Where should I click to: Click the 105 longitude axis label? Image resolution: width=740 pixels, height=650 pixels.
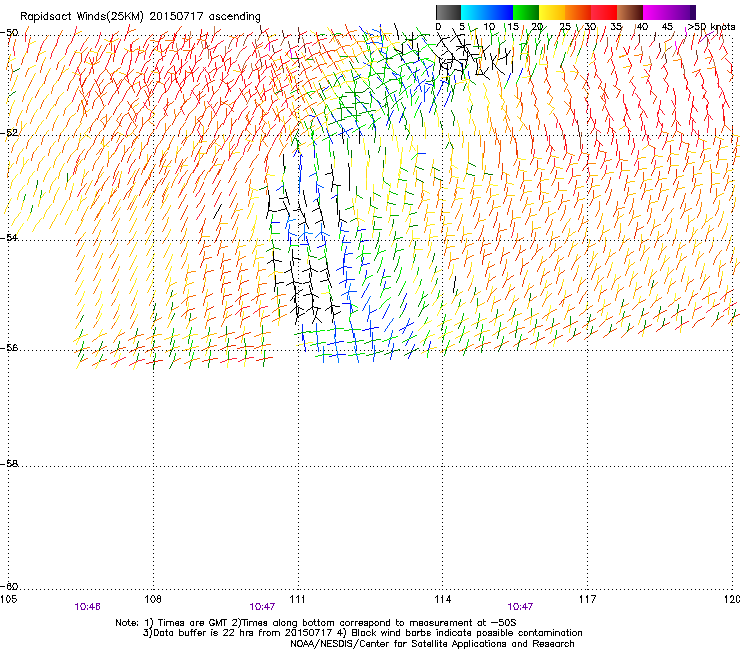pyautogui.click(x=8, y=599)
